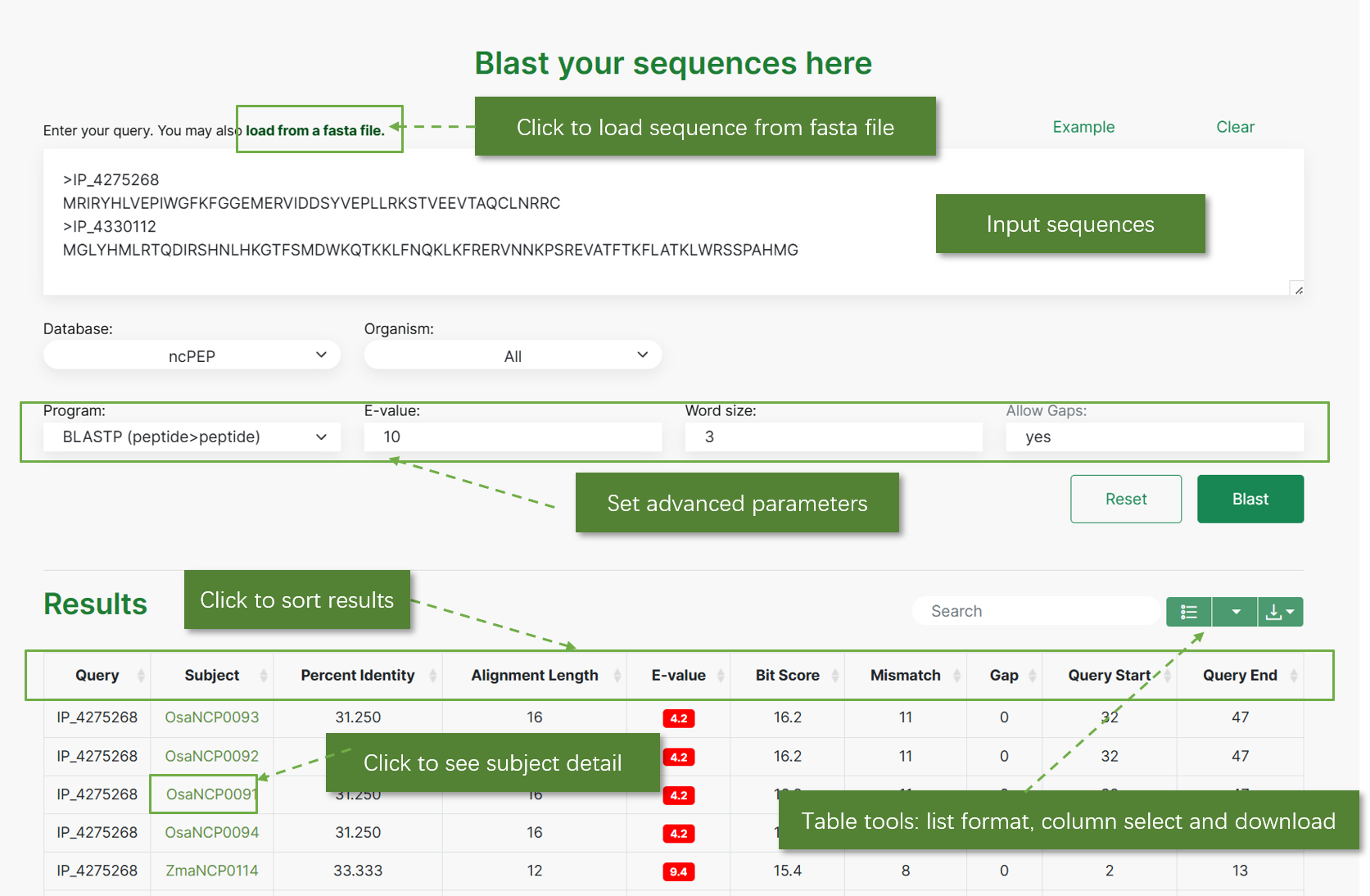The height and width of the screenshot is (896, 1370).
Task: Open the Organism dropdown set to All
Action: tap(513, 355)
